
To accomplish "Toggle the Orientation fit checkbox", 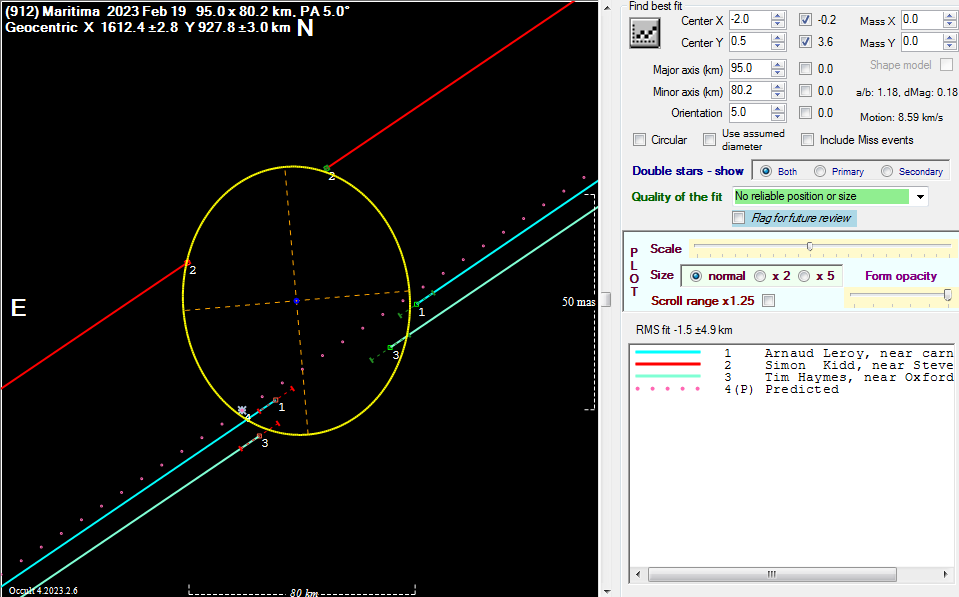I will click(806, 113).
